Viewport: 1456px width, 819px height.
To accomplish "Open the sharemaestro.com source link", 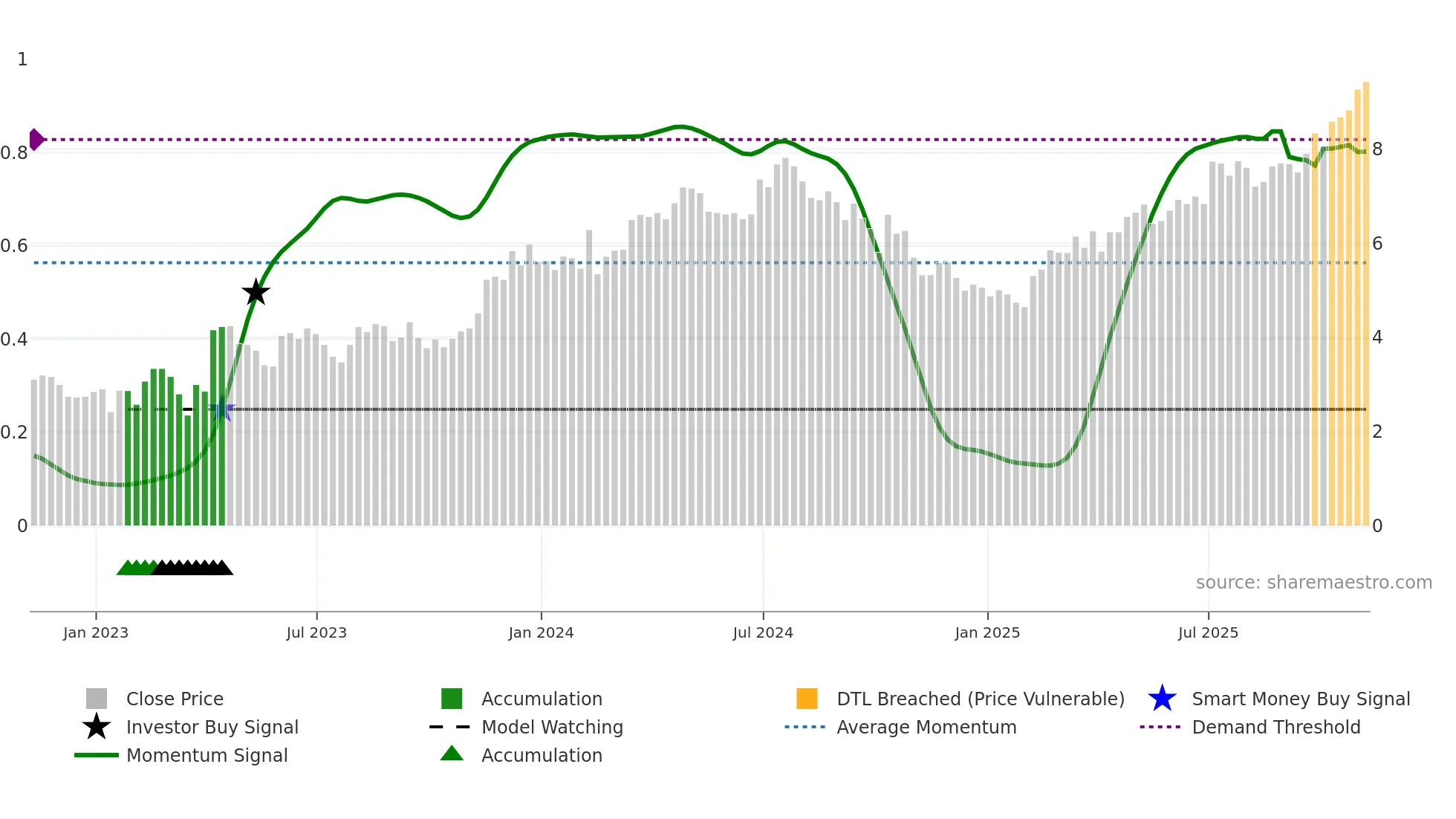I will tap(1313, 582).
